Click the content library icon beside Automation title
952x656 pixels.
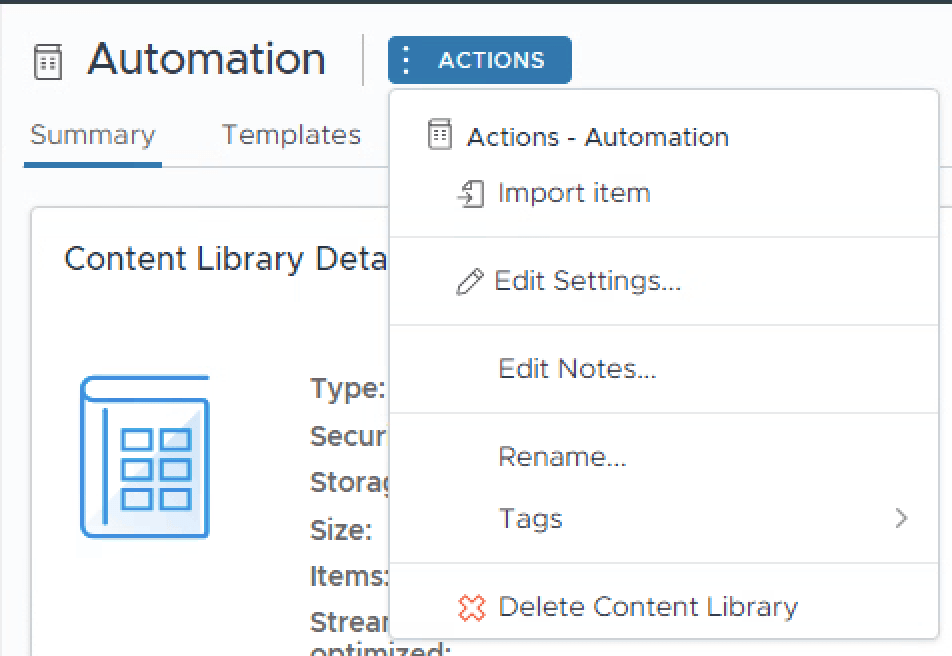48,62
